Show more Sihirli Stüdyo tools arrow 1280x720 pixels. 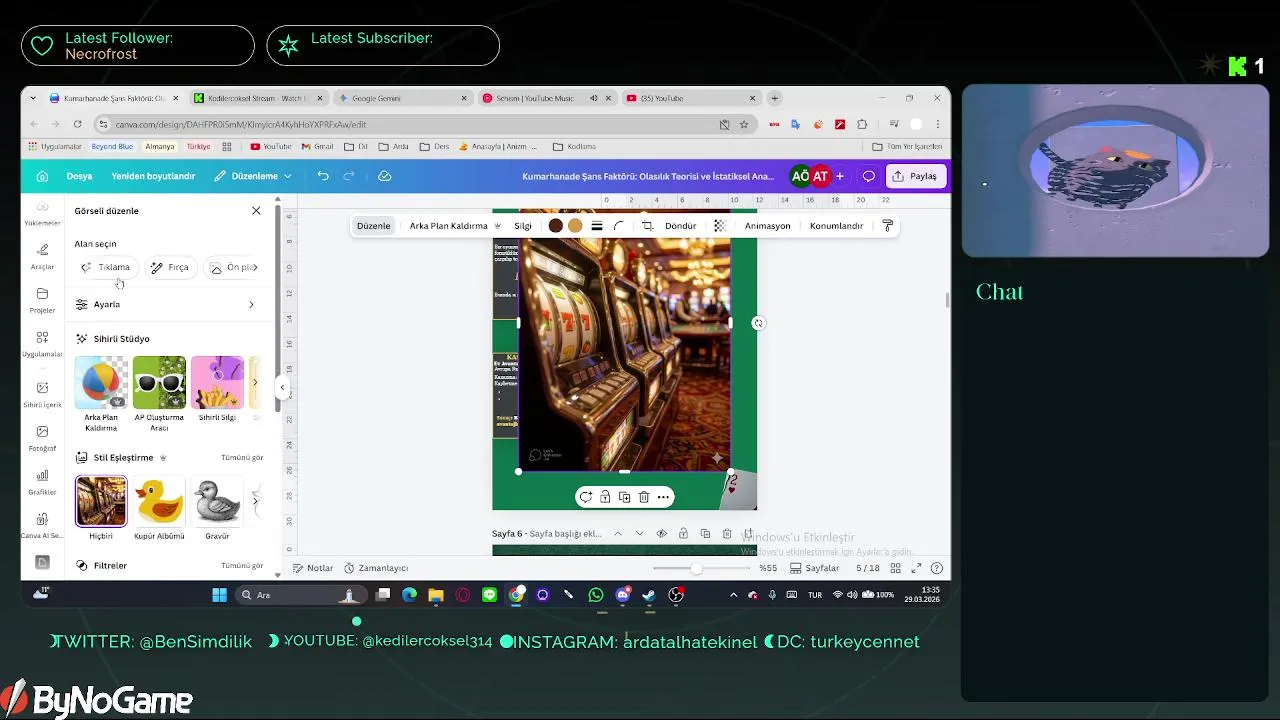click(255, 382)
